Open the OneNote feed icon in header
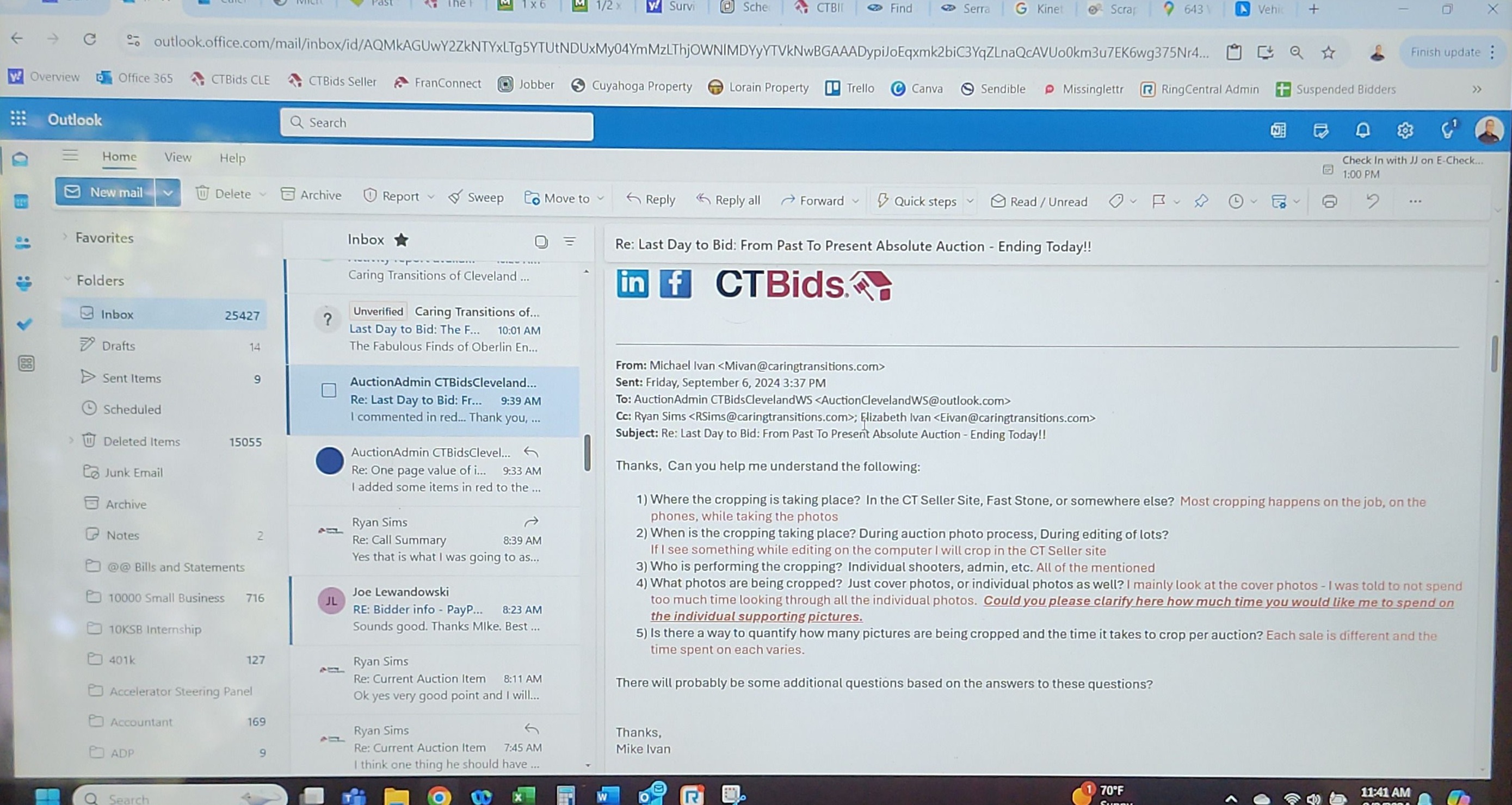The width and height of the screenshot is (1512, 805). [1278, 130]
